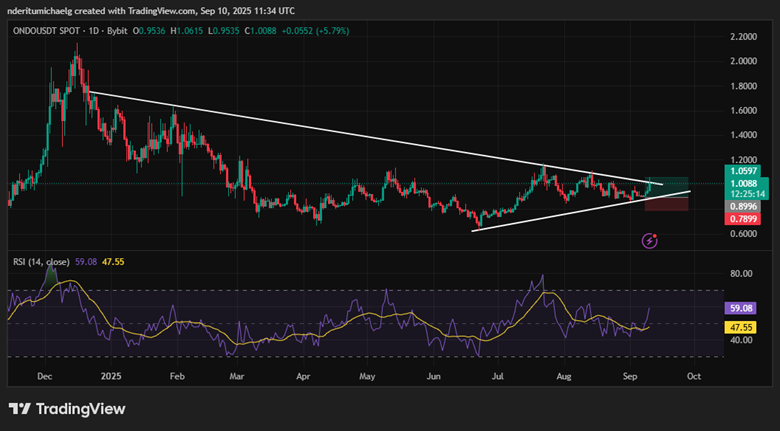
Task: Select the ONDOUSDT SPOT symbol title
Action: (46, 31)
